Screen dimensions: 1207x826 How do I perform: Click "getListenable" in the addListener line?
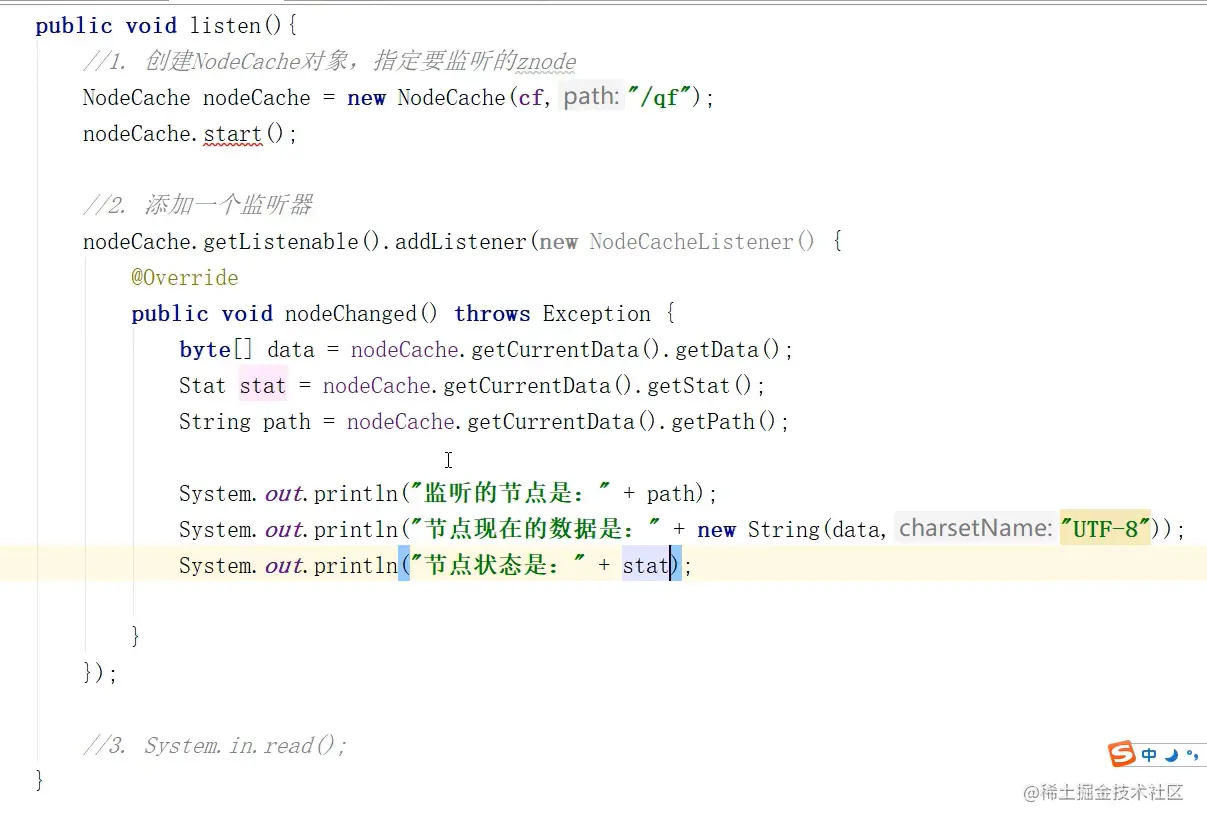281,242
